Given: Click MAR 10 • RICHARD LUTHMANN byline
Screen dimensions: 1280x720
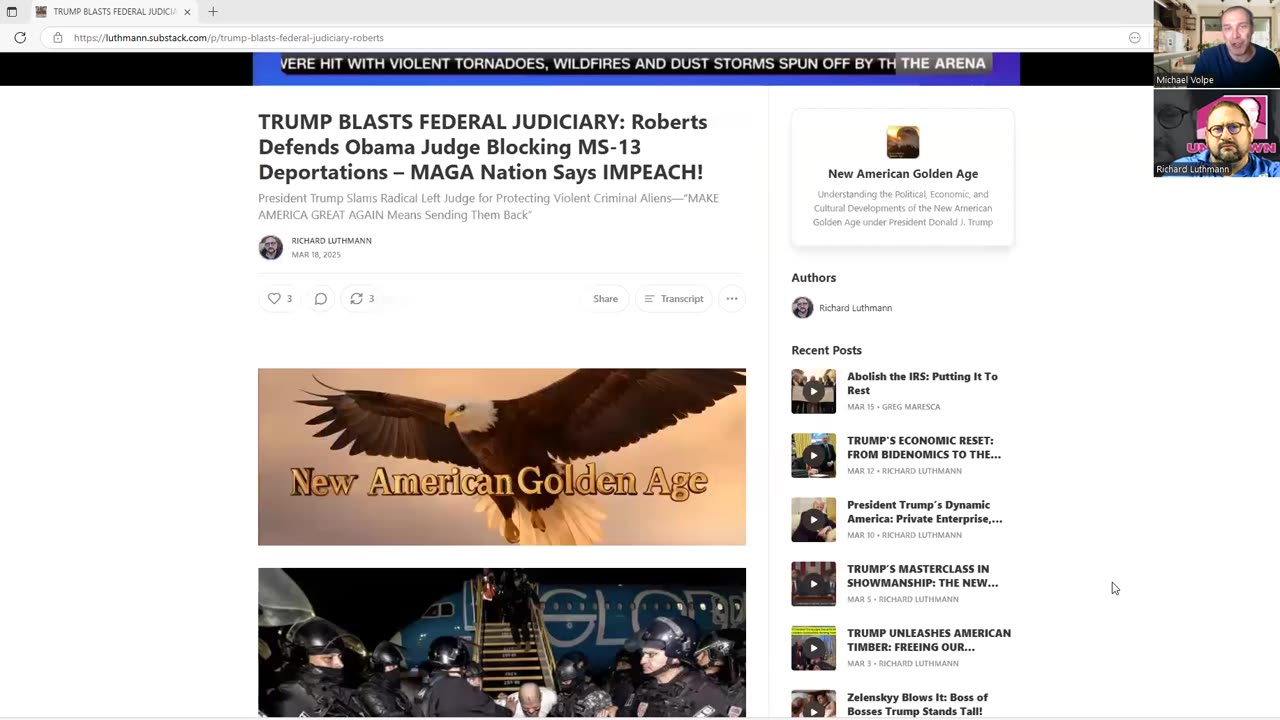Looking at the screenshot, I should click(x=904, y=535).
